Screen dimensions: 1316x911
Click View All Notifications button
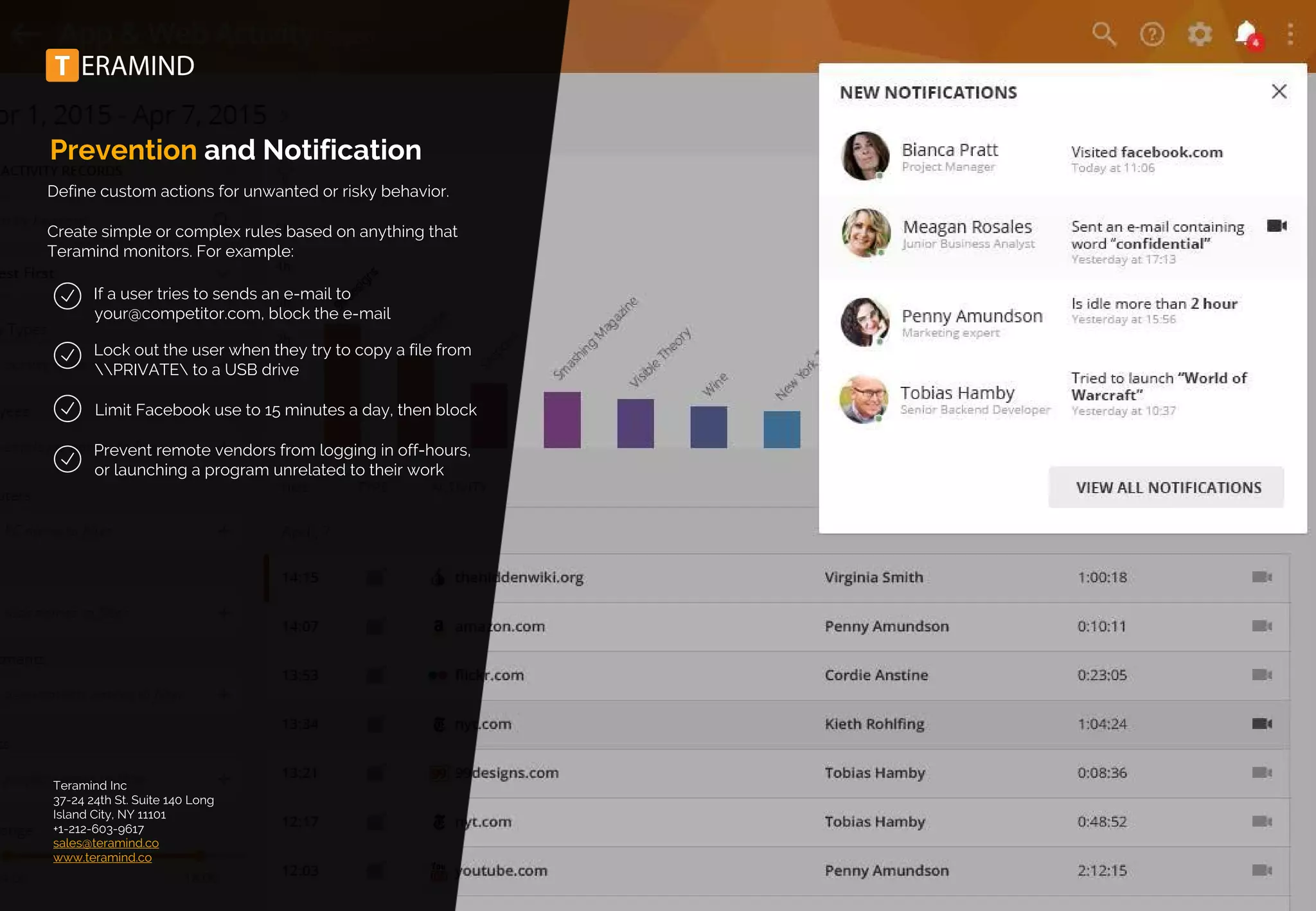tap(1166, 487)
